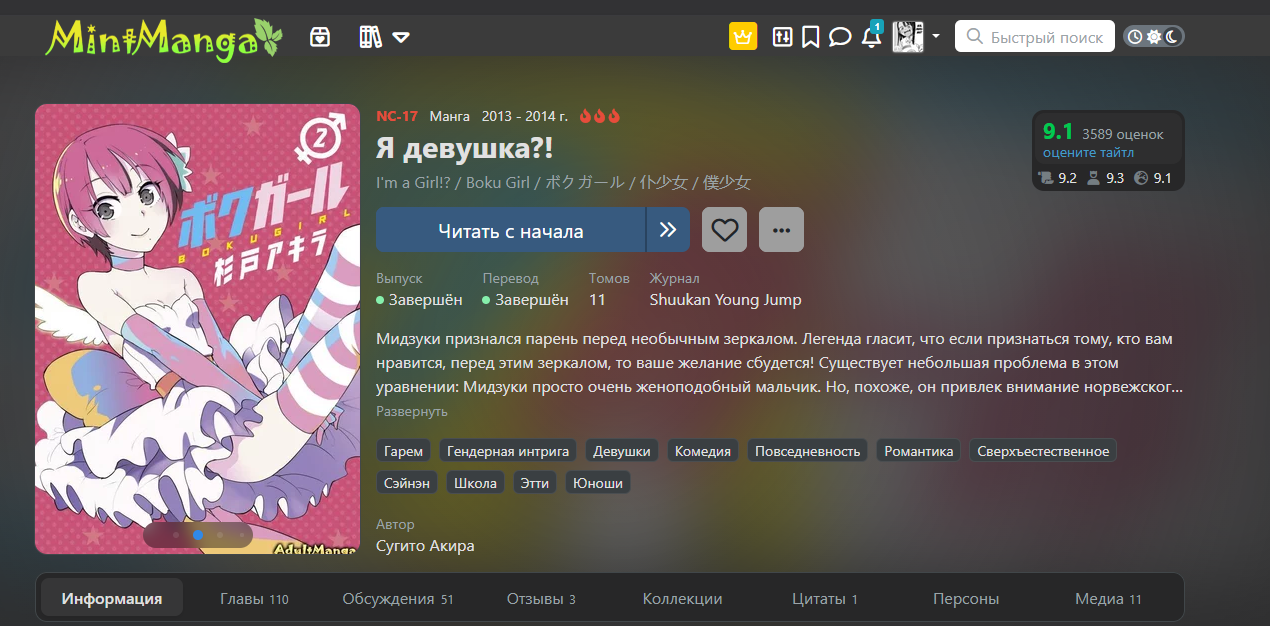1270x626 pixels.
Task: Open the Комедия genre tag
Action: 703,451
